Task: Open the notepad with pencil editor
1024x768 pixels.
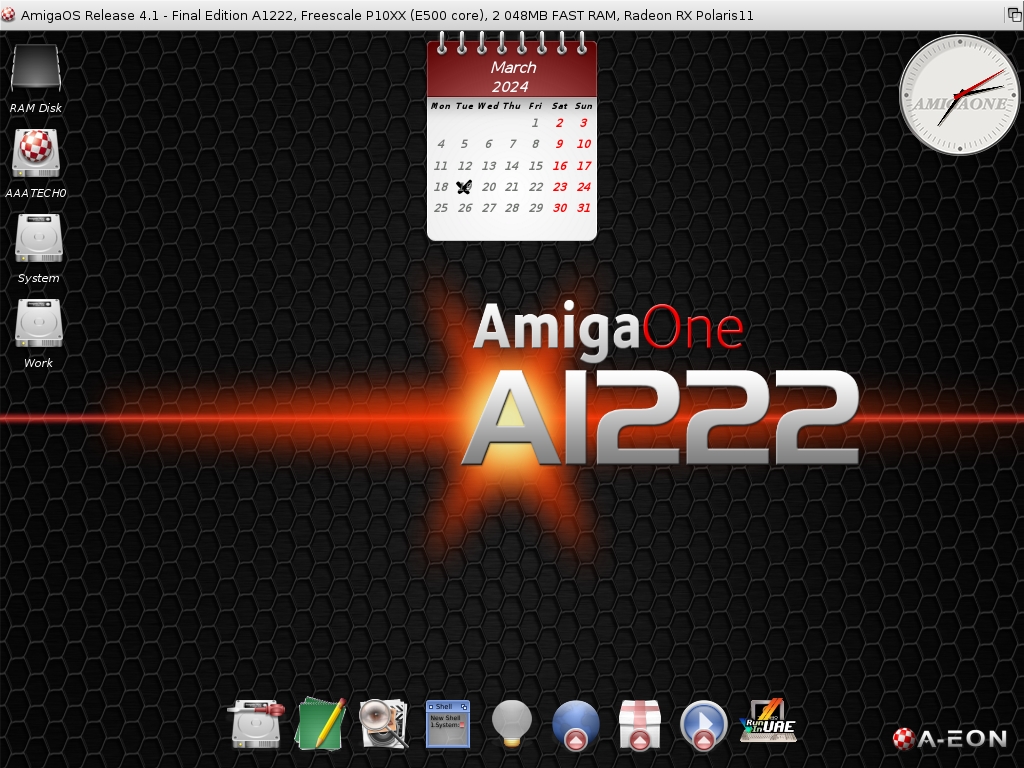Action: tap(321, 724)
